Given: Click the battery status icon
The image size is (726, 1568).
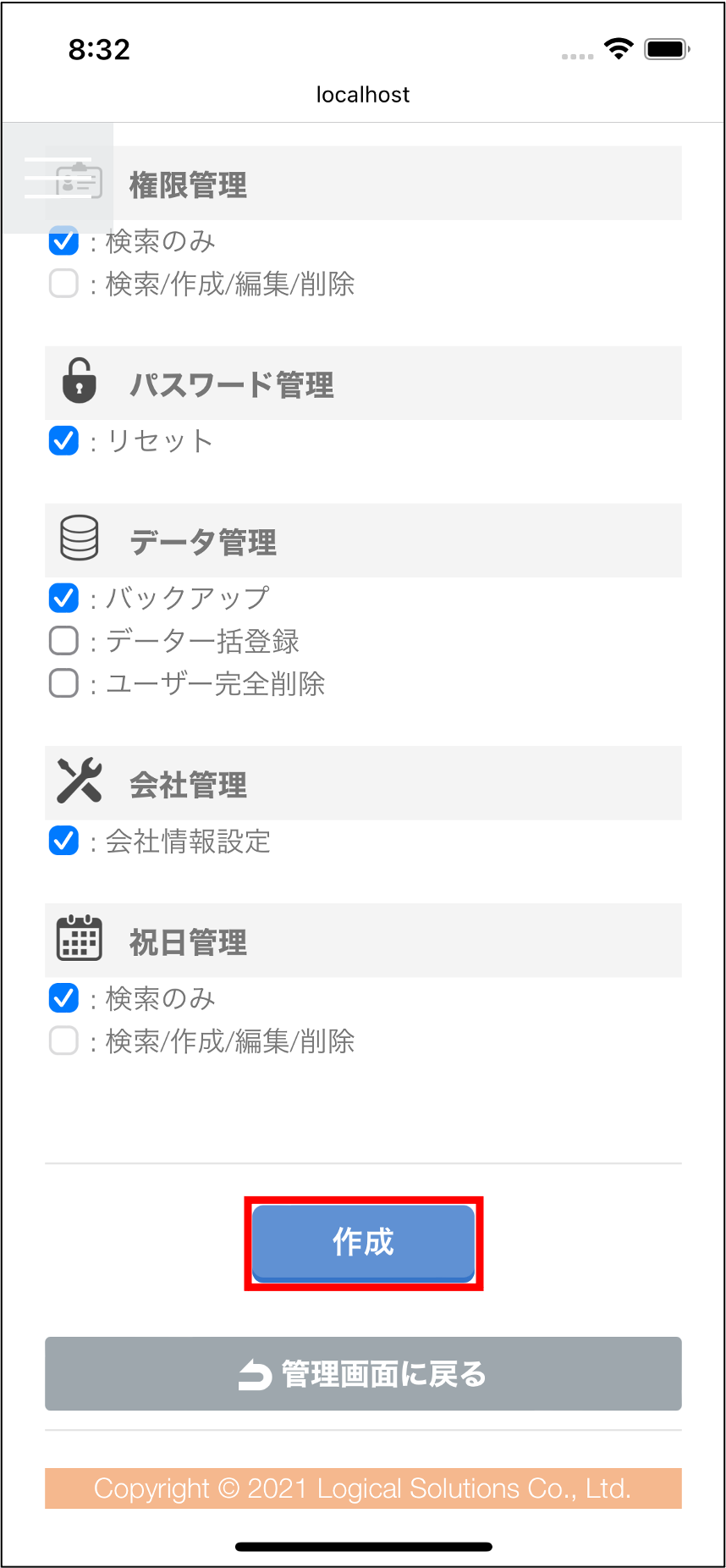Looking at the screenshot, I should [x=667, y=49].
